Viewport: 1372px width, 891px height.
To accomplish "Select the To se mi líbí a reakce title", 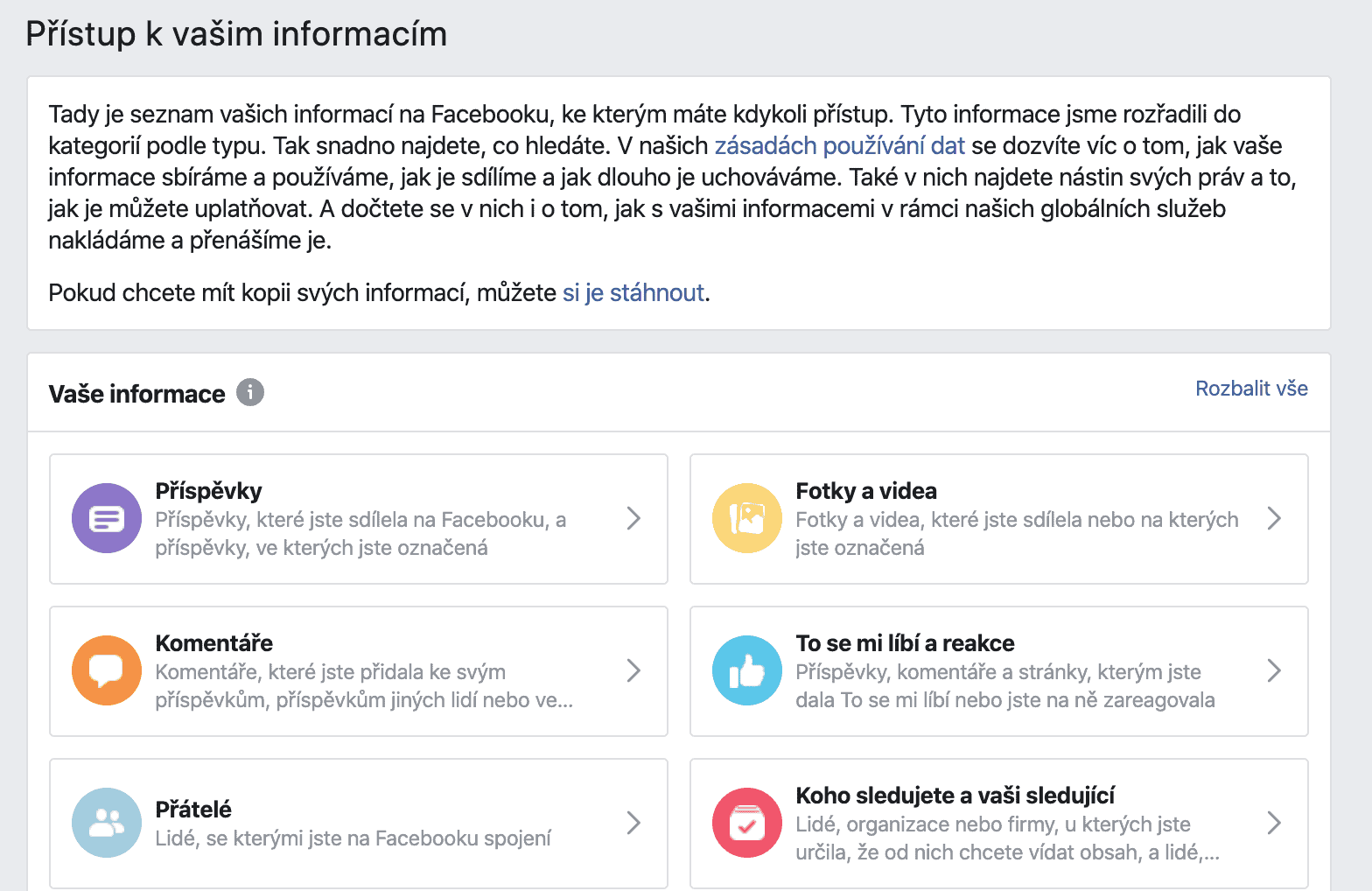I will (x=905, y=643).
